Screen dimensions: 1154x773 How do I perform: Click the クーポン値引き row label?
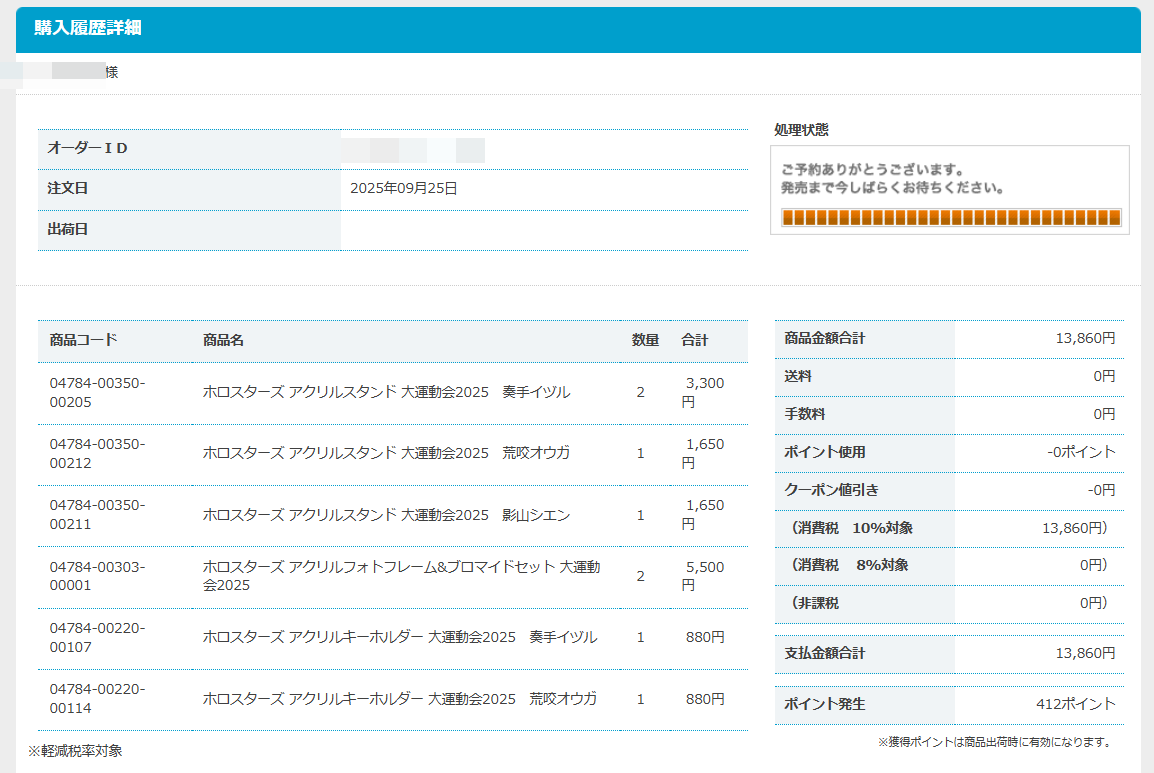[831, 490]
